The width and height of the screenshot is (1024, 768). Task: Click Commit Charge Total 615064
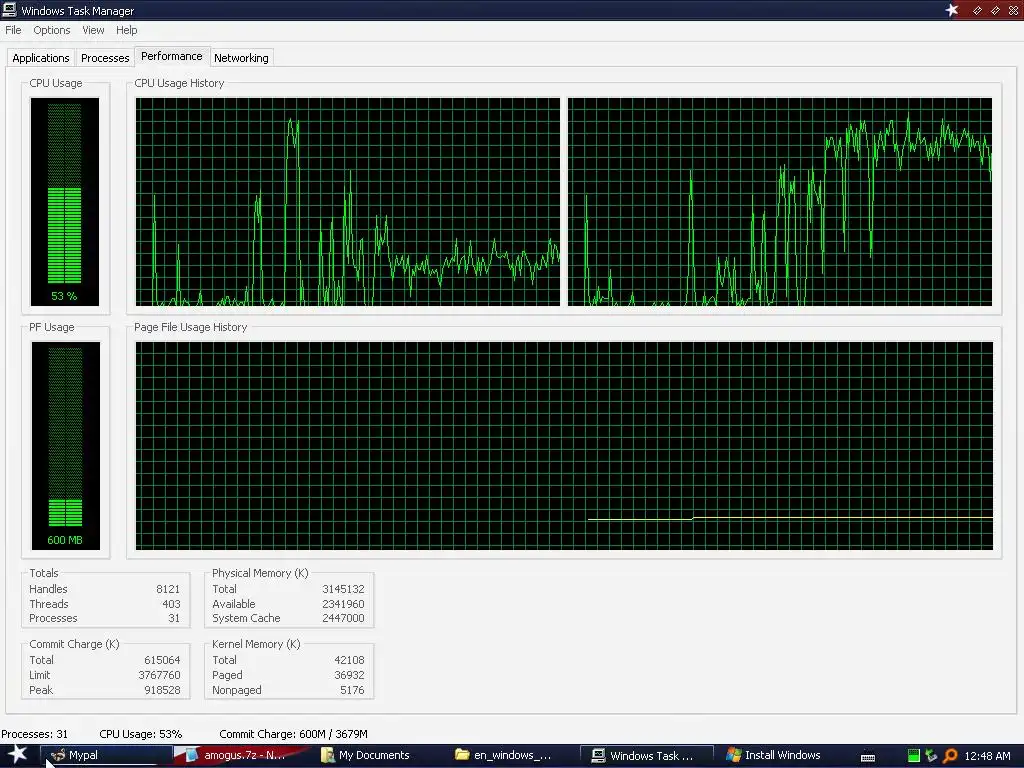(162, 660)
